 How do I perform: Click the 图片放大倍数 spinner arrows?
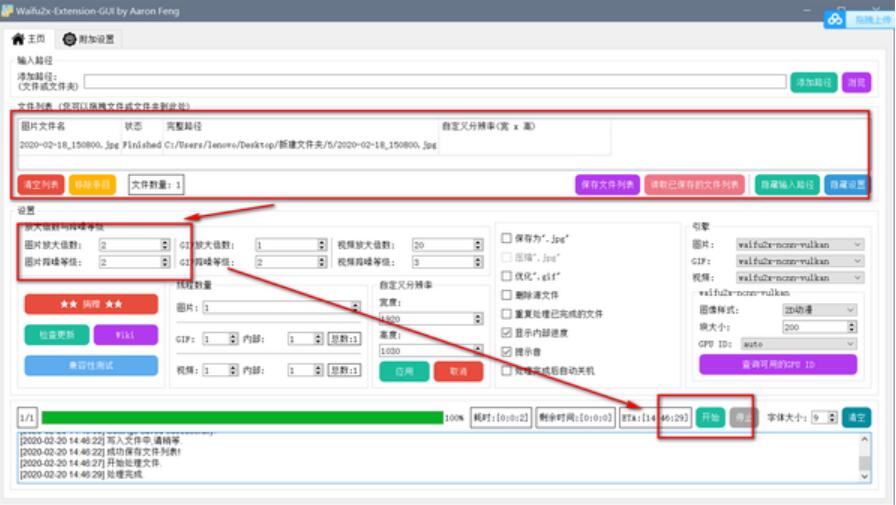click(165, 245)
